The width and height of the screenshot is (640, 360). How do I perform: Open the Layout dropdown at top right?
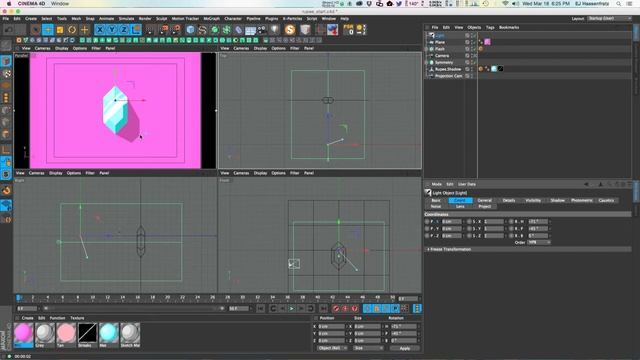pos(609,19)
